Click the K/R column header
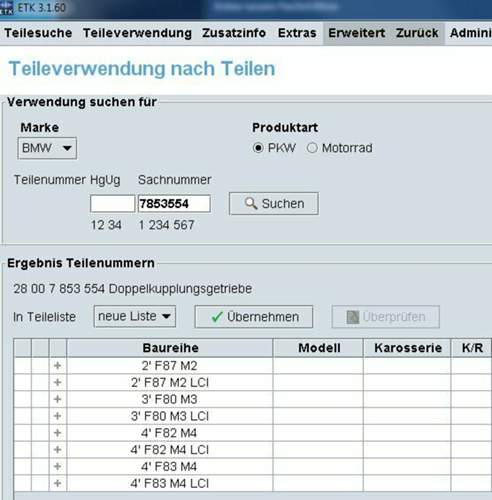Viewport: 492px width, 500px height. (x=472, y=348)
